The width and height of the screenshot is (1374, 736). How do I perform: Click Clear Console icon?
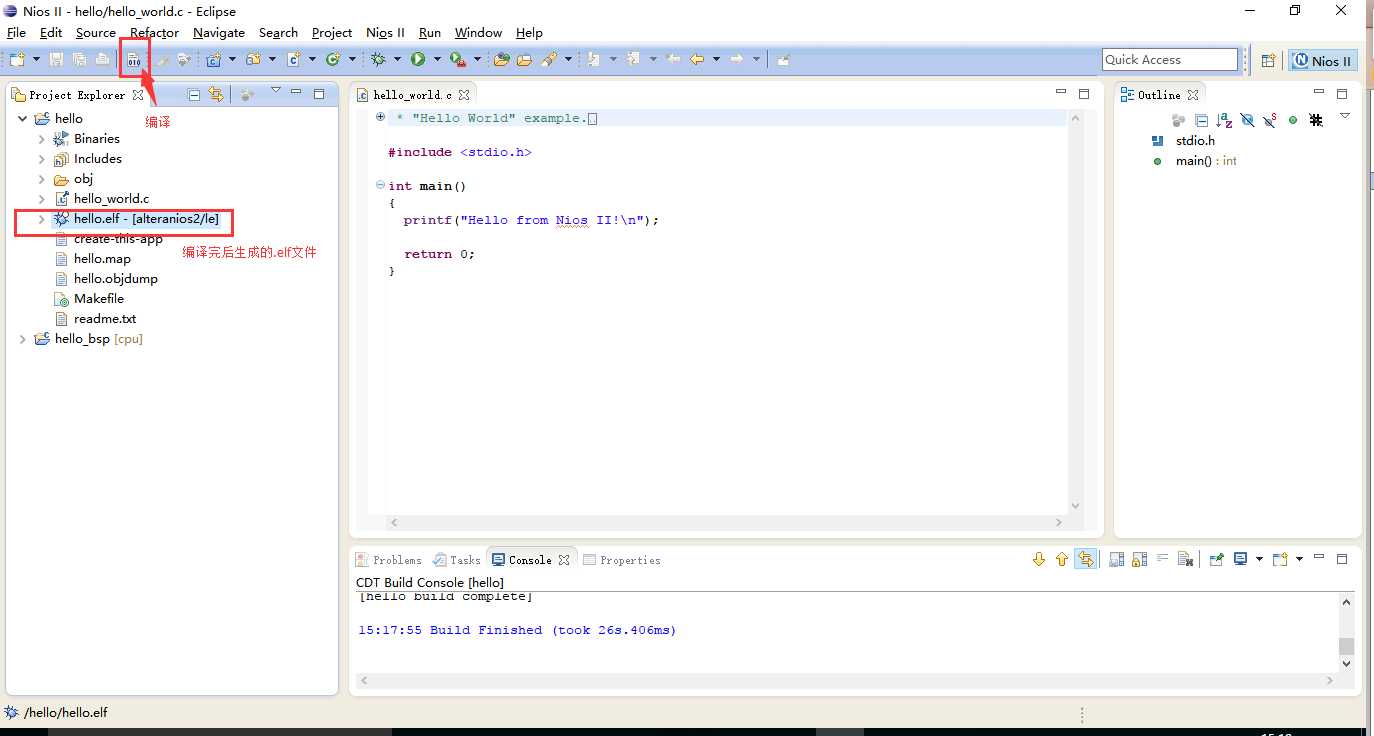[x=1185, y=559]
